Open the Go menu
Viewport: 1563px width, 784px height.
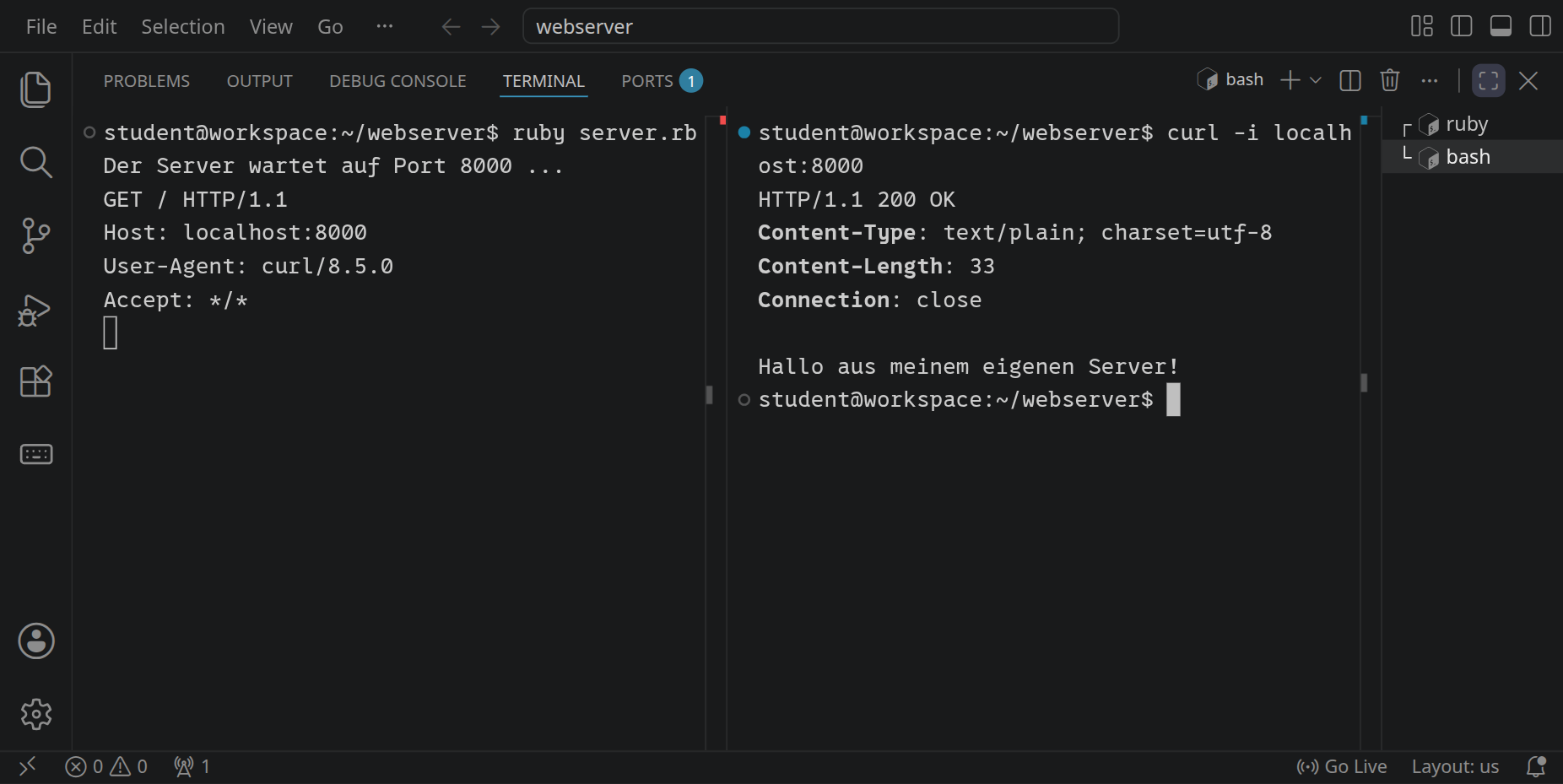click(x=330, y=27)
